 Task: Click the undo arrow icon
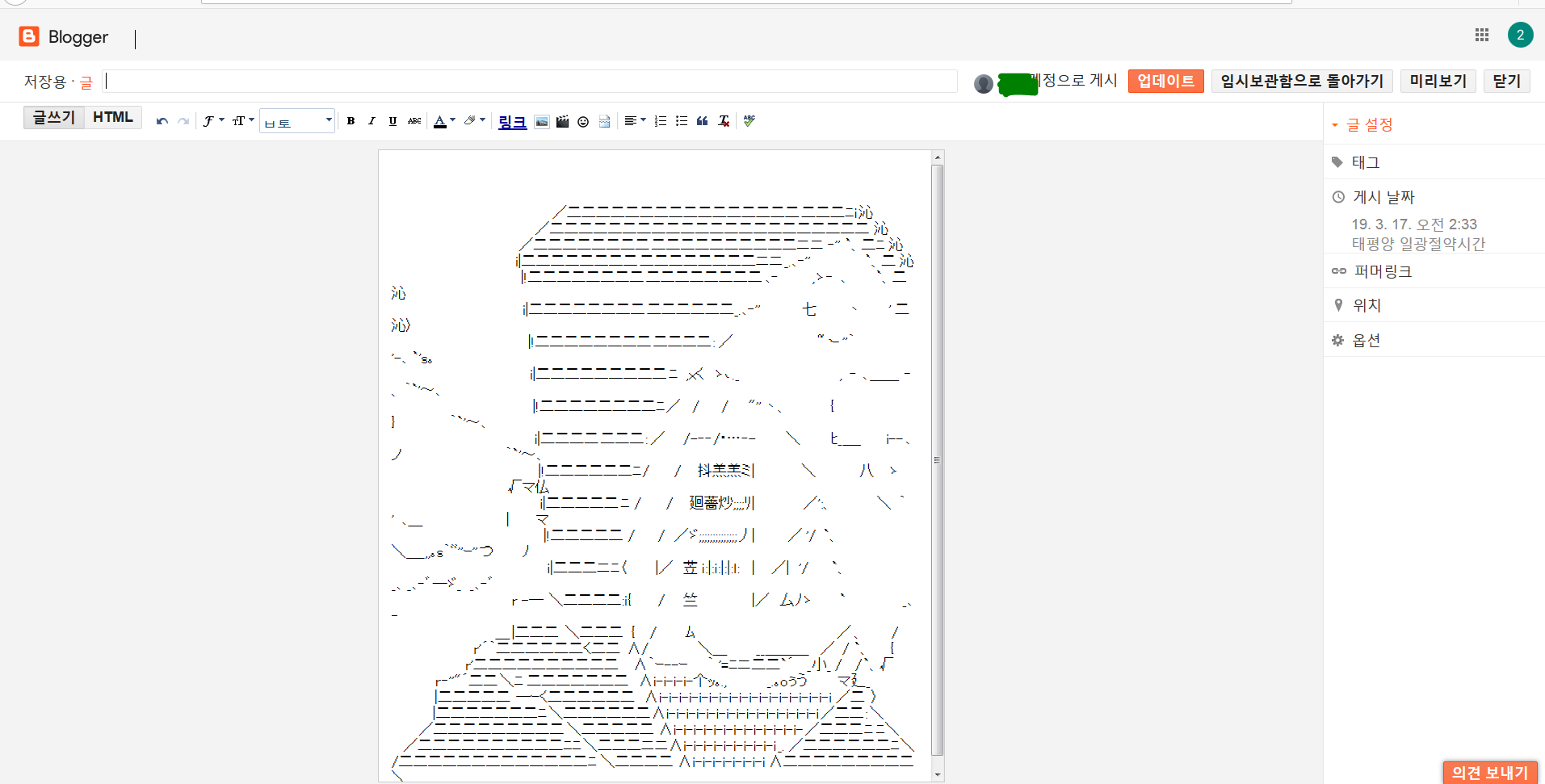coord(162,121)
